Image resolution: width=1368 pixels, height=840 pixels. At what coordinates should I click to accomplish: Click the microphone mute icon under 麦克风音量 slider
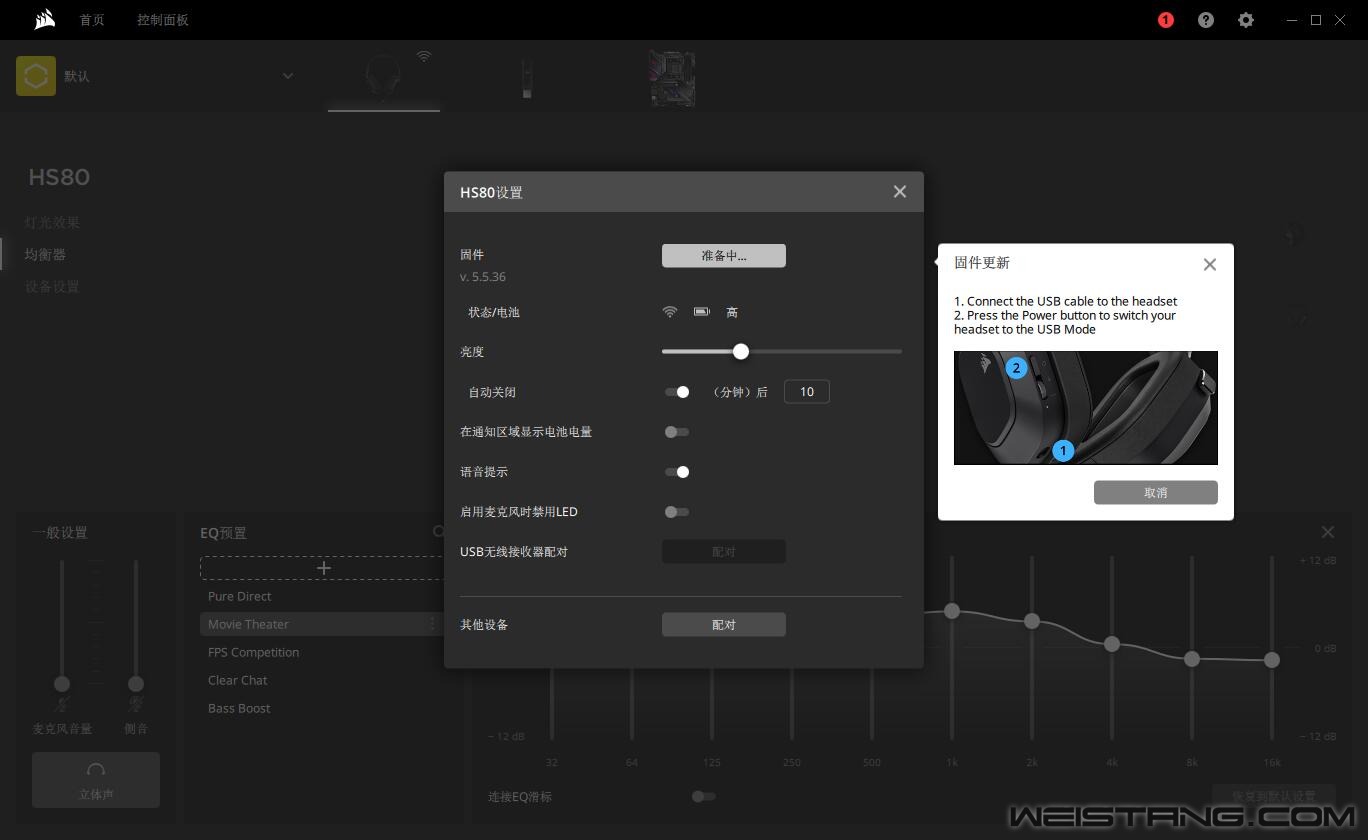click(62, 706)
